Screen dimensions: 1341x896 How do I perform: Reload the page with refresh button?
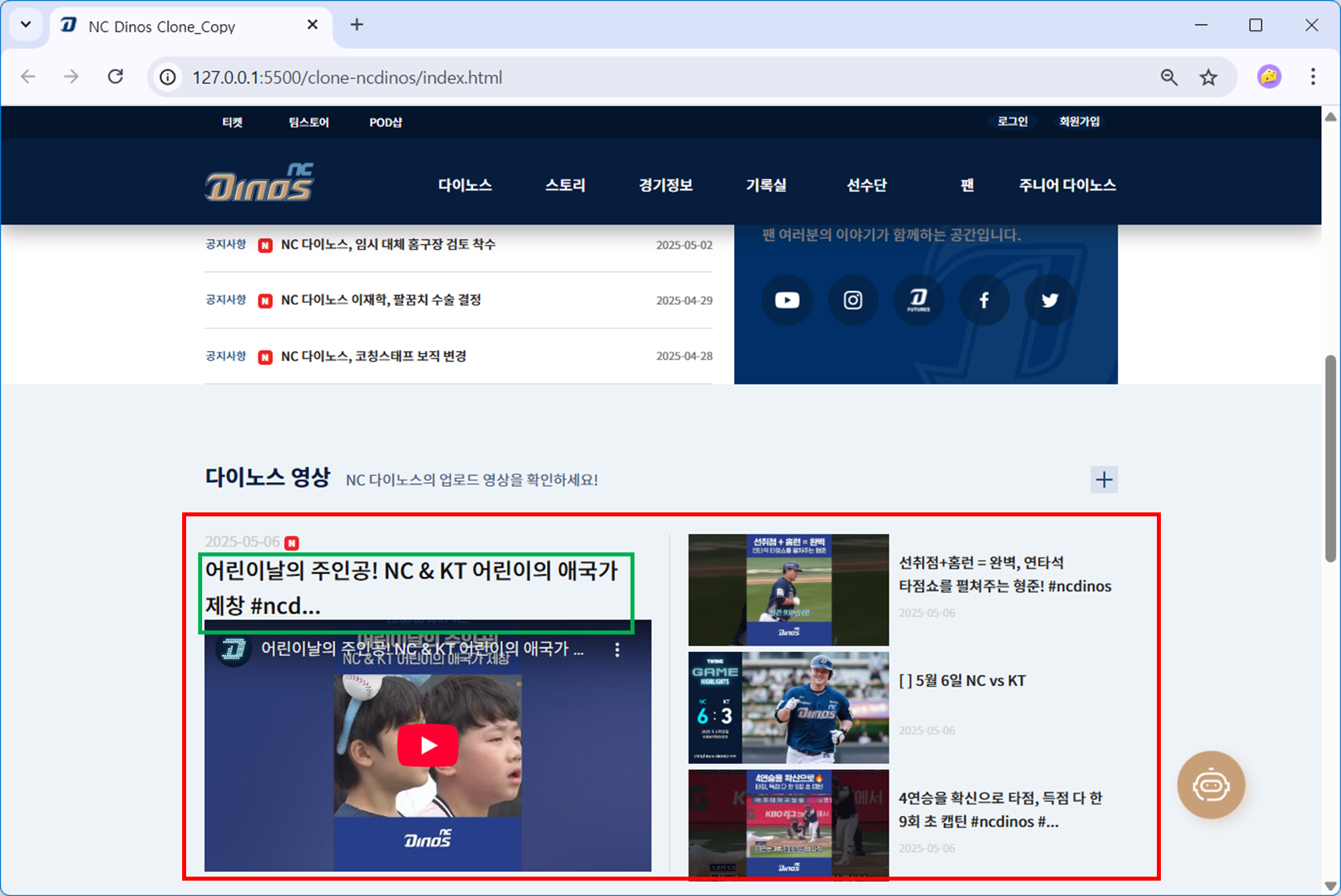115,77
